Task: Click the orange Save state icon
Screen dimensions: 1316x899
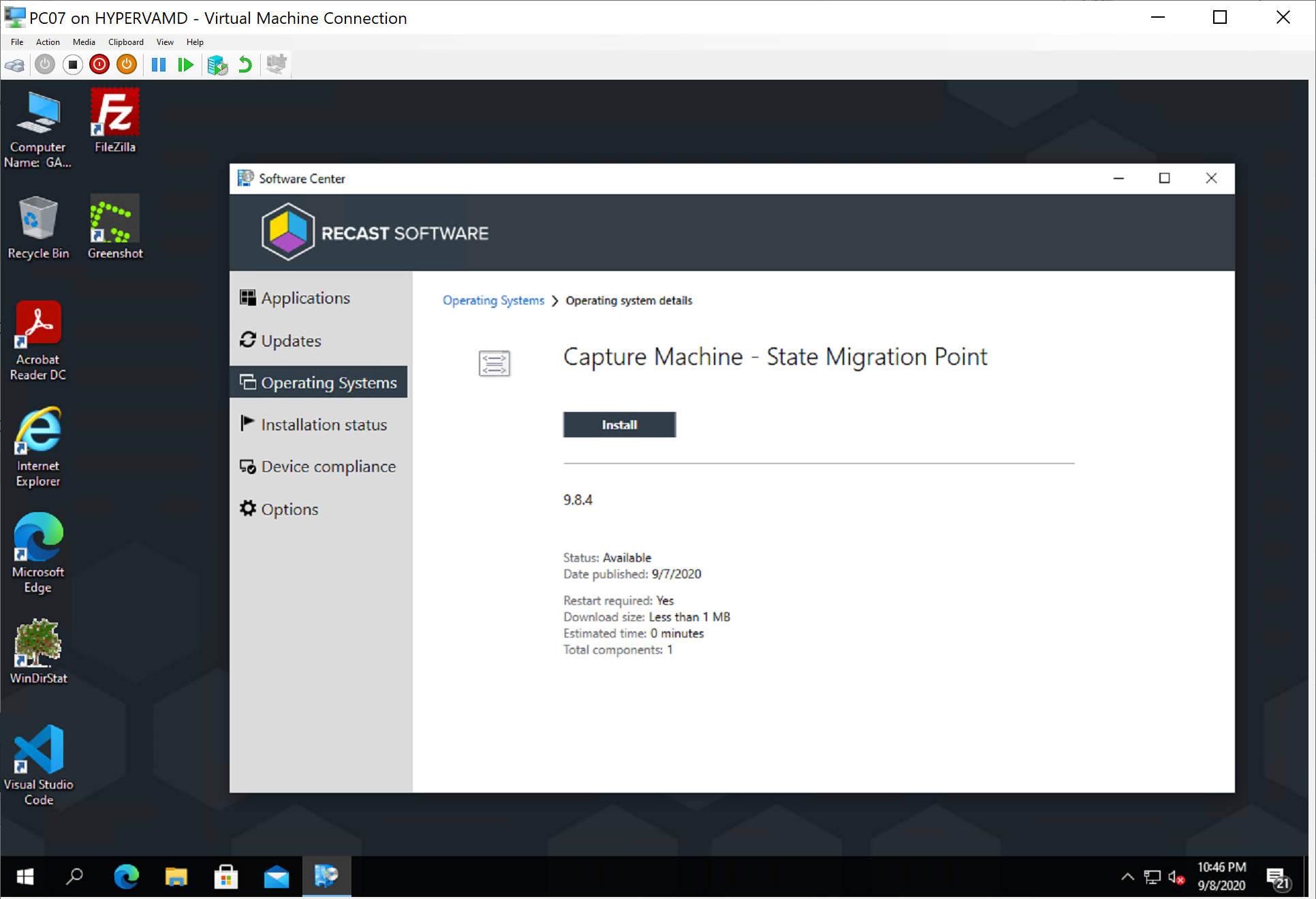Action: point(127,65)
